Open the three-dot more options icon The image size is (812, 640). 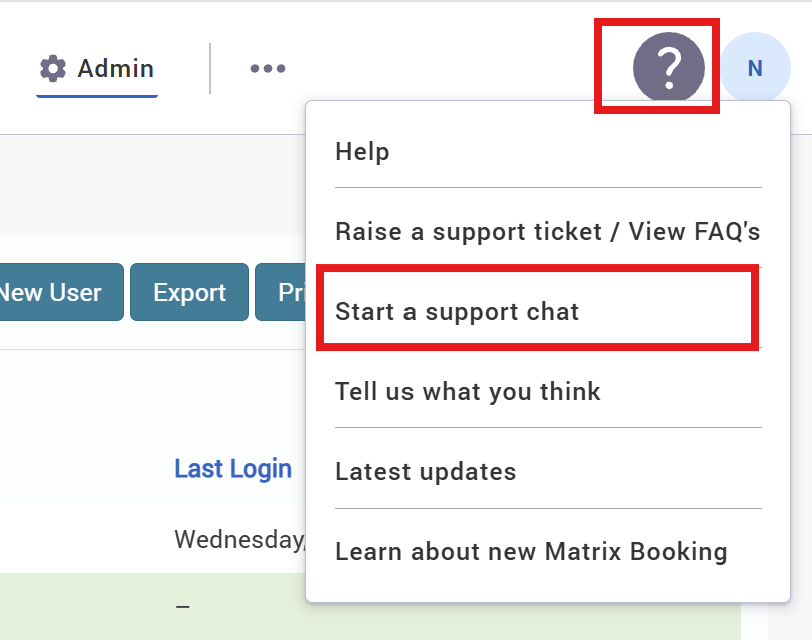(x=268, y=68)
